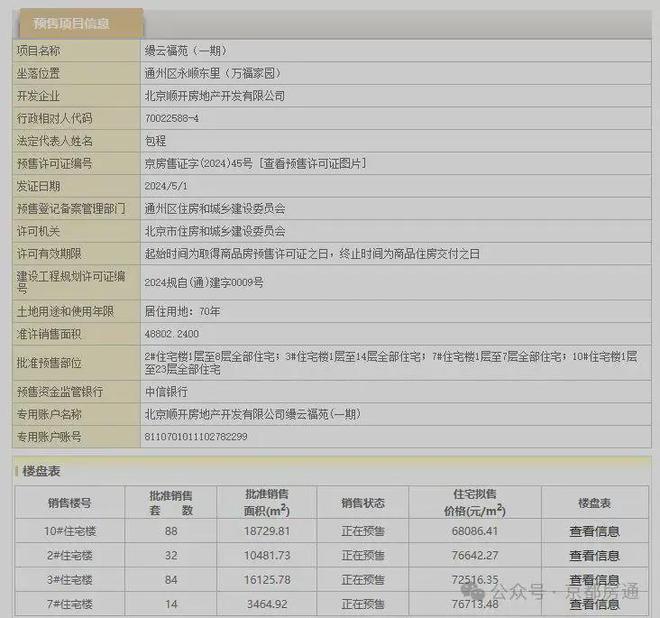Screen dimensions: 660x618
Task: Open 查看信息 for 3#住宅楼
Action: pyautogui.click(x=594, y=580)
